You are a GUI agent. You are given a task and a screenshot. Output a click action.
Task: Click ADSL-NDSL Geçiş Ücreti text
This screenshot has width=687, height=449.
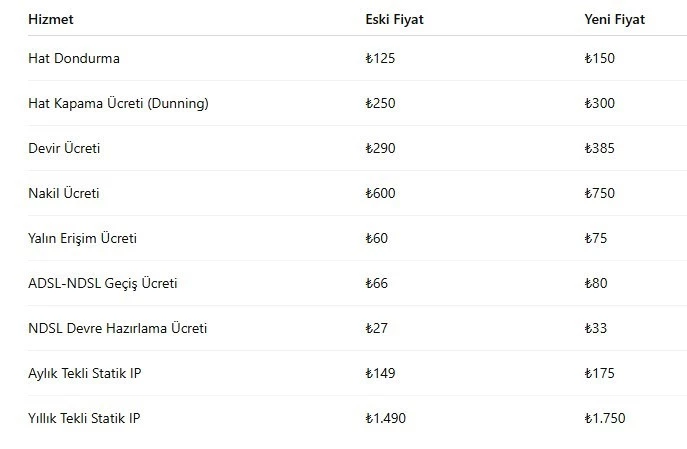pyautogui.click(x=103, y=283)
